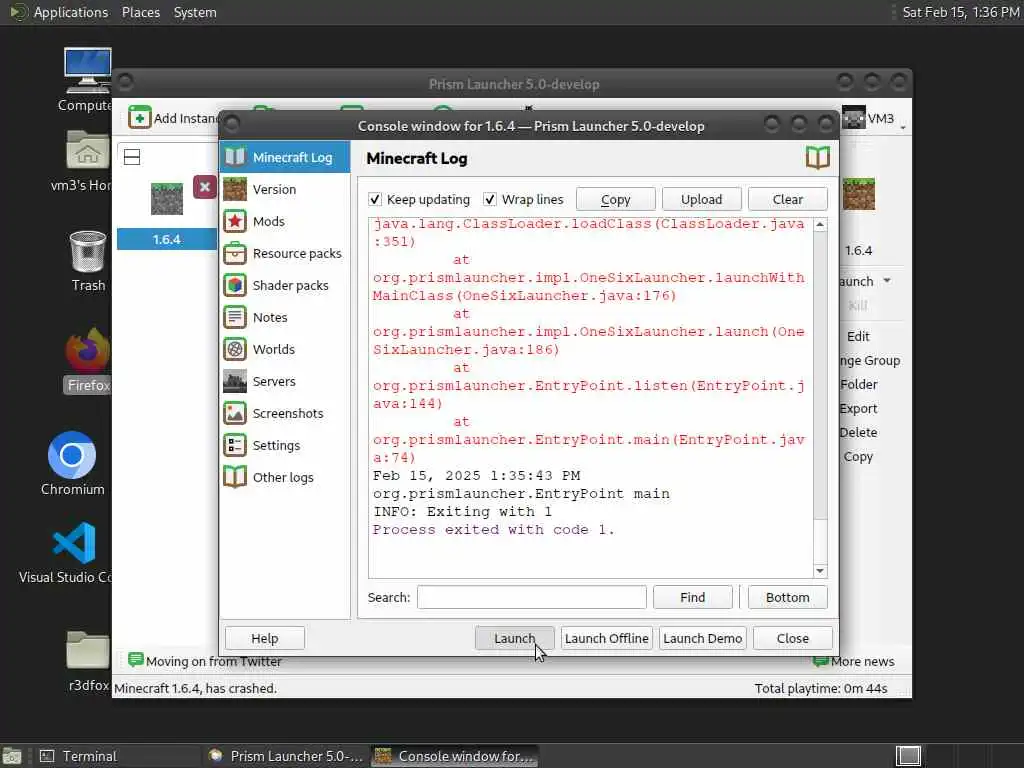Jump to Bottom of the log
The height and width of the screenshot is (768, 1024).
pyautogui.click(x=788, y=597)
